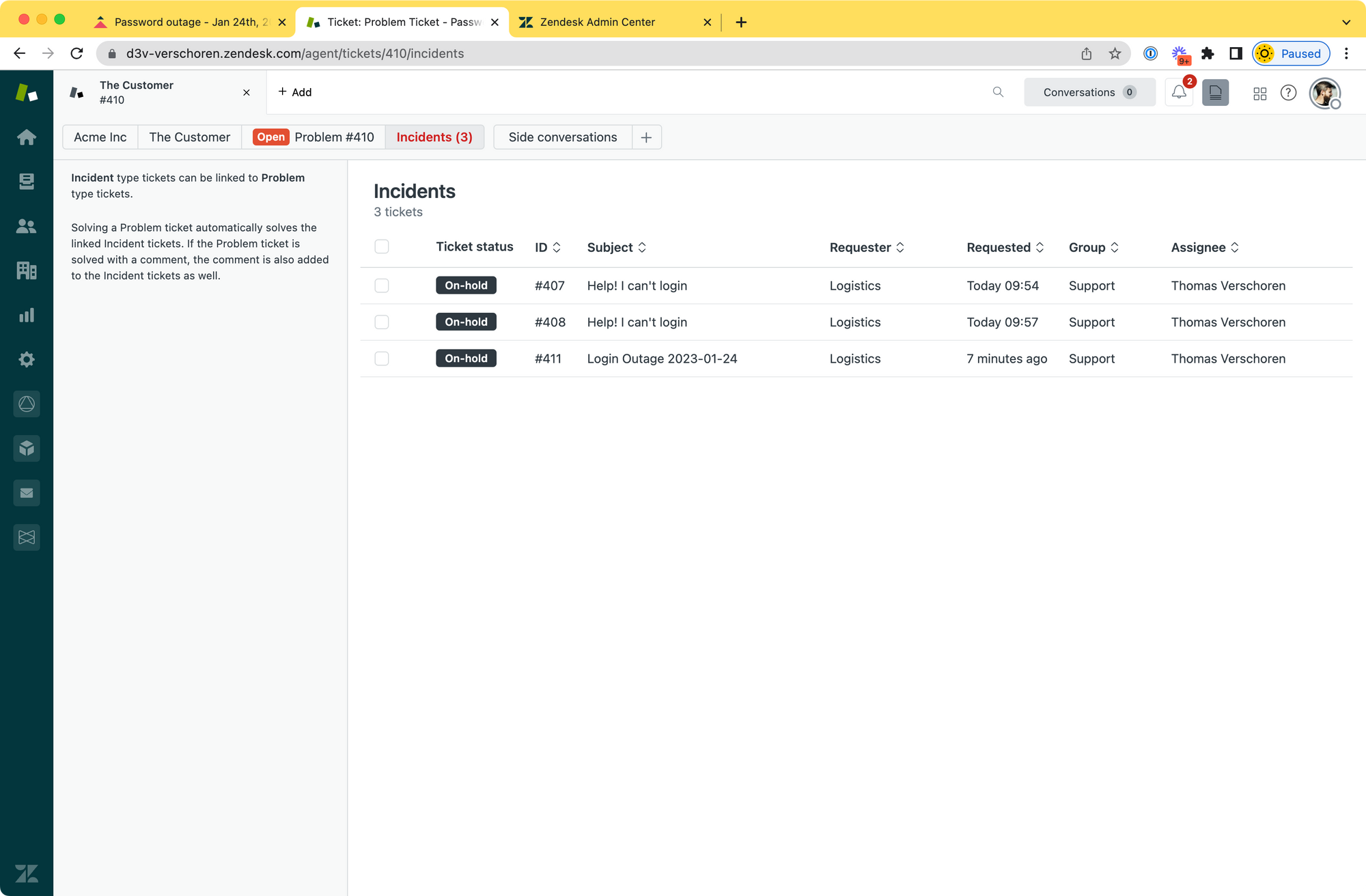The height and width of the screenshot is (896, 1366).
Task: Select the checkbox for ticket #411
Action: pyautogui.click(x=382, y=359)
